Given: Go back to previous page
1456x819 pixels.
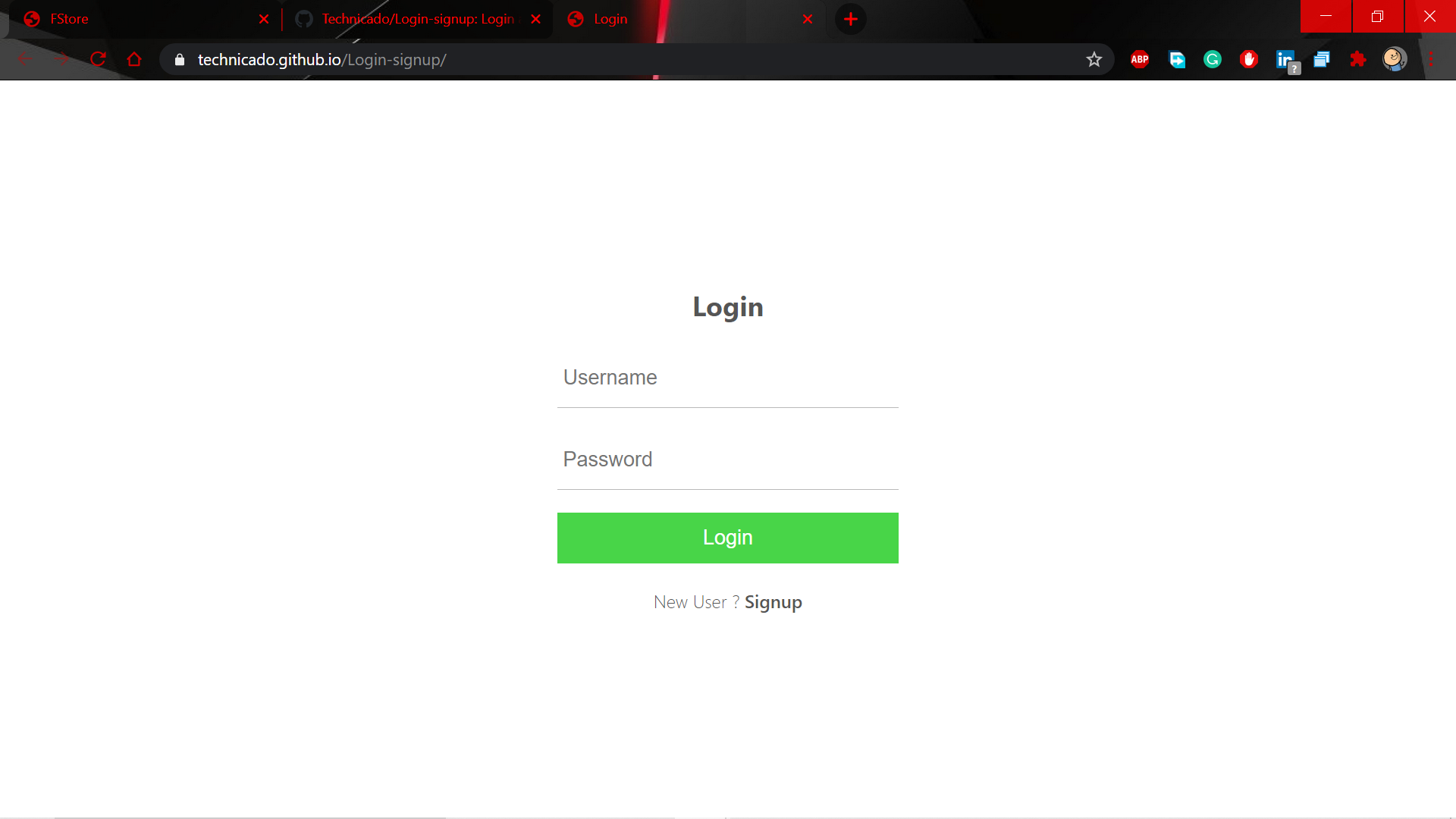Looking at the screenshot, I should point(24,59).
